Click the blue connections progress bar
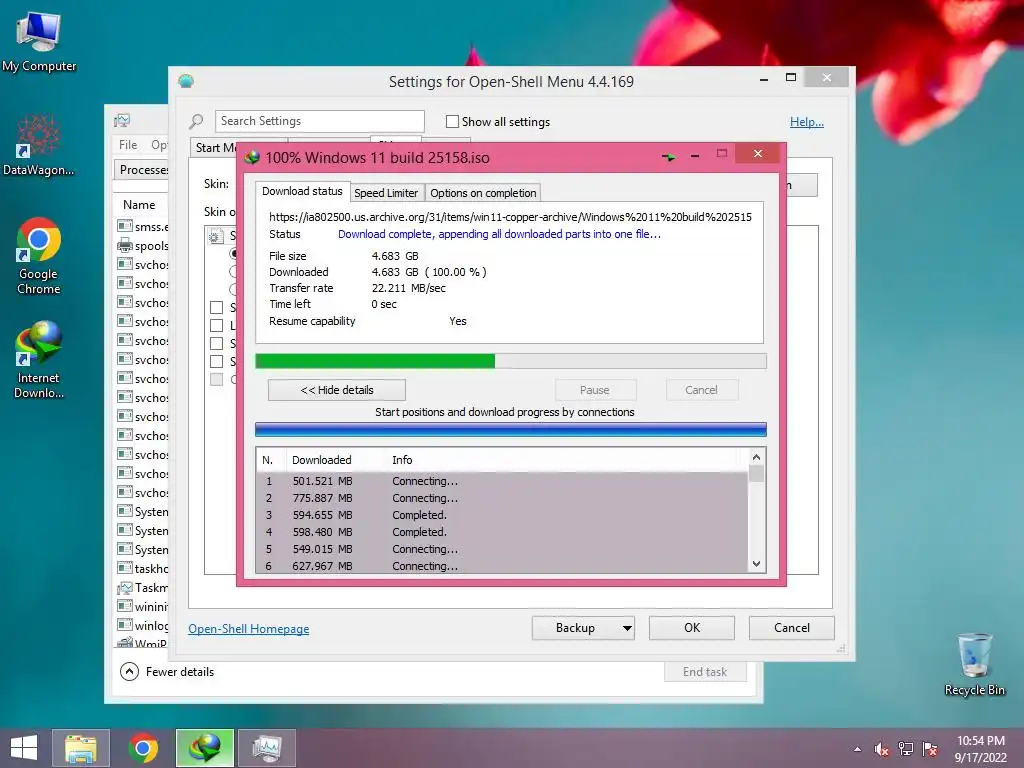This screenshot has width=1024, height=768. 511,429
